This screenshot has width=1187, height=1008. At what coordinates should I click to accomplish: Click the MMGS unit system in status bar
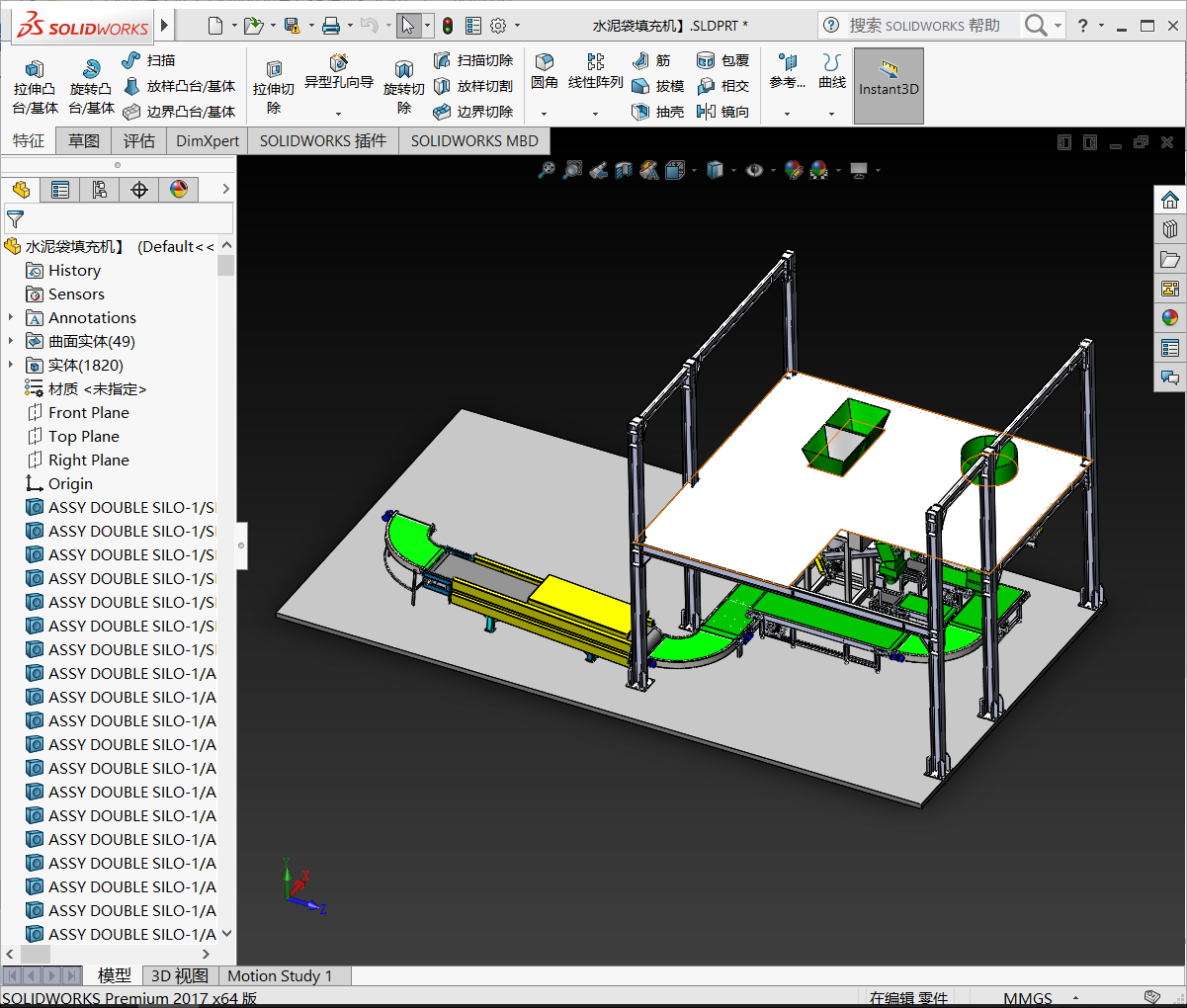[x=1028, y=997]
